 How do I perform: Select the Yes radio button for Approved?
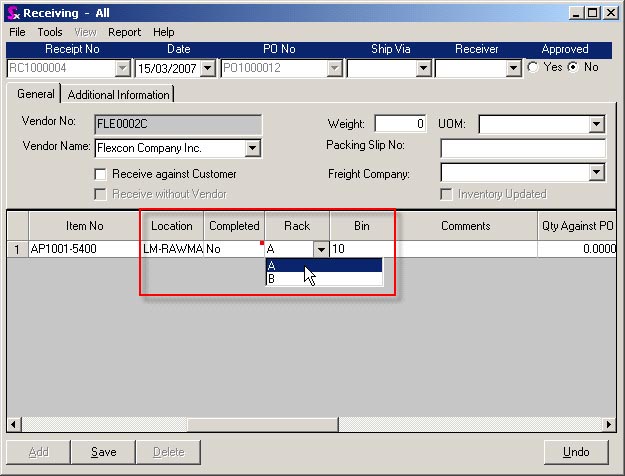coord(533,68)
